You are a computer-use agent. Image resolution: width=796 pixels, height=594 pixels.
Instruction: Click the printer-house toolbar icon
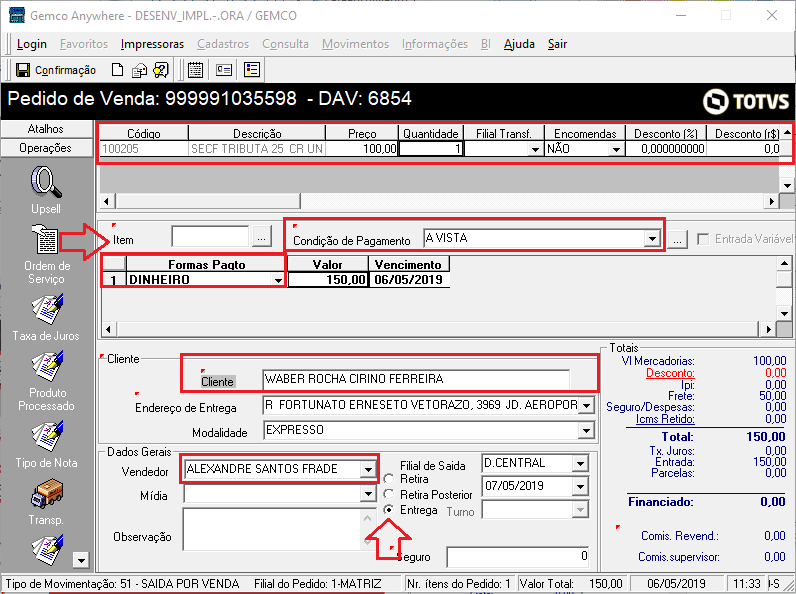pyautogui.click(x=139, y=70)
